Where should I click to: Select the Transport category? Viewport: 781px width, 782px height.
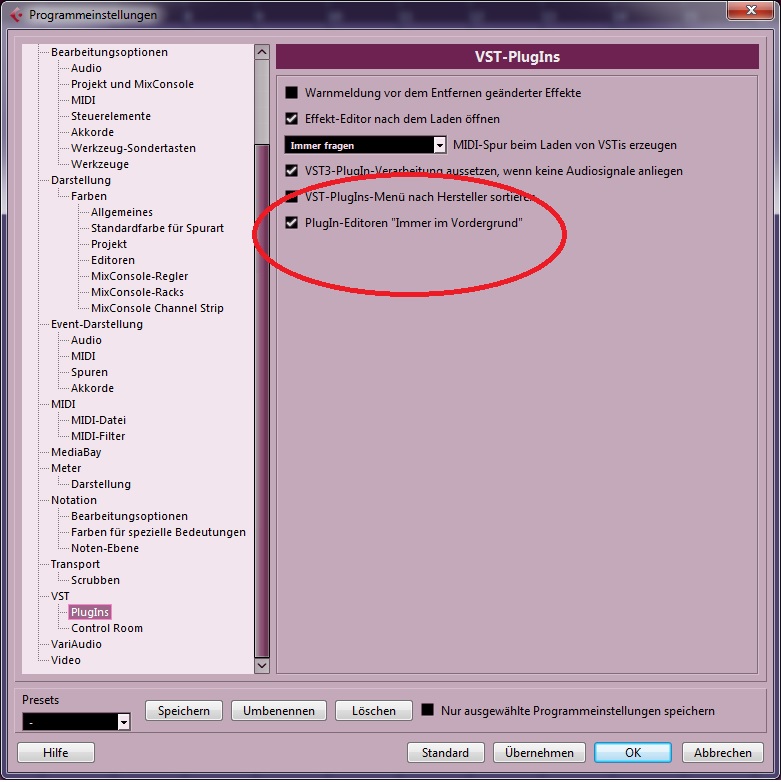tap(75, 564)
